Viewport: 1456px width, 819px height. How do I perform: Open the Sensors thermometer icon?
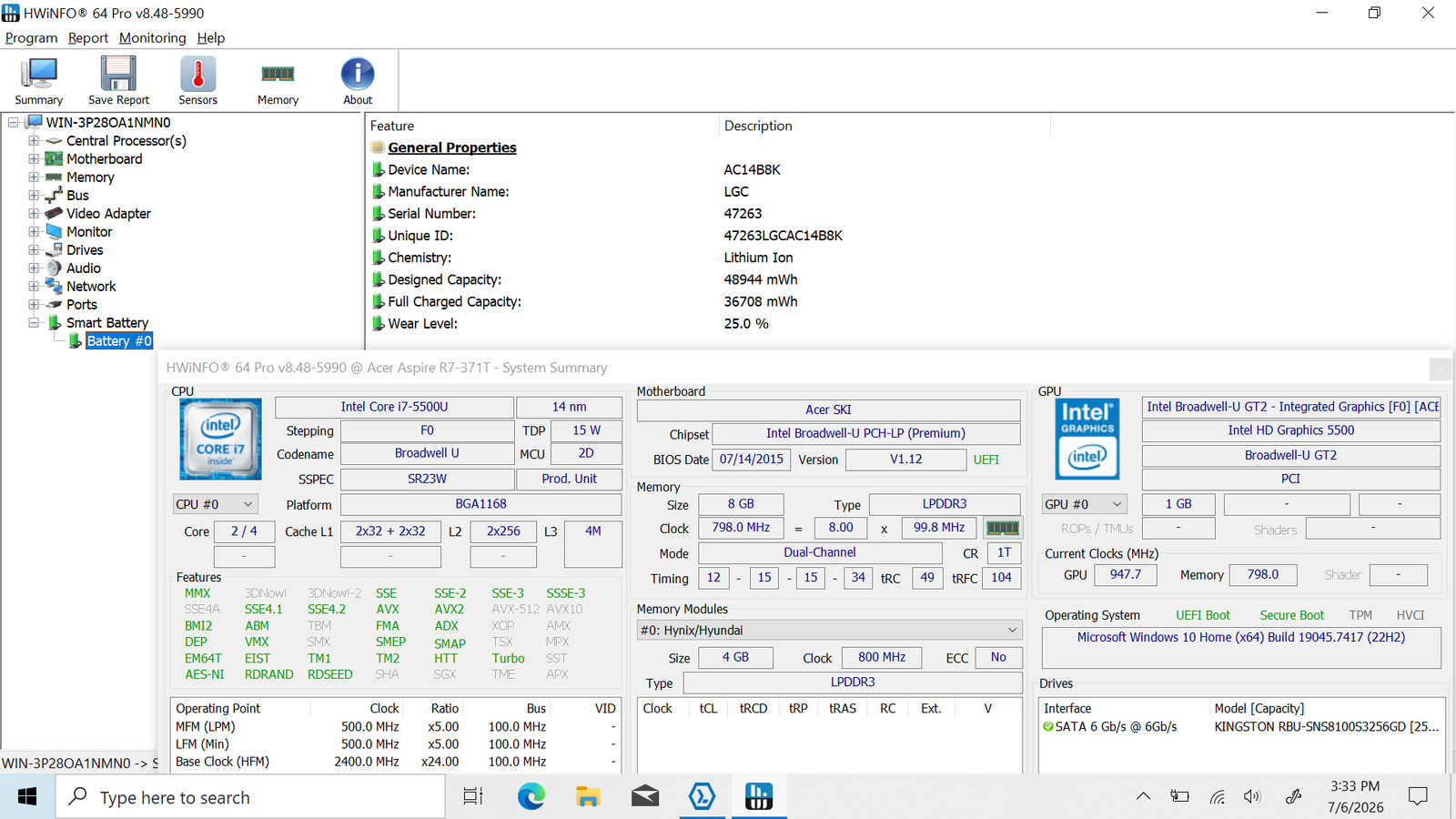click(x=197, y=74)
